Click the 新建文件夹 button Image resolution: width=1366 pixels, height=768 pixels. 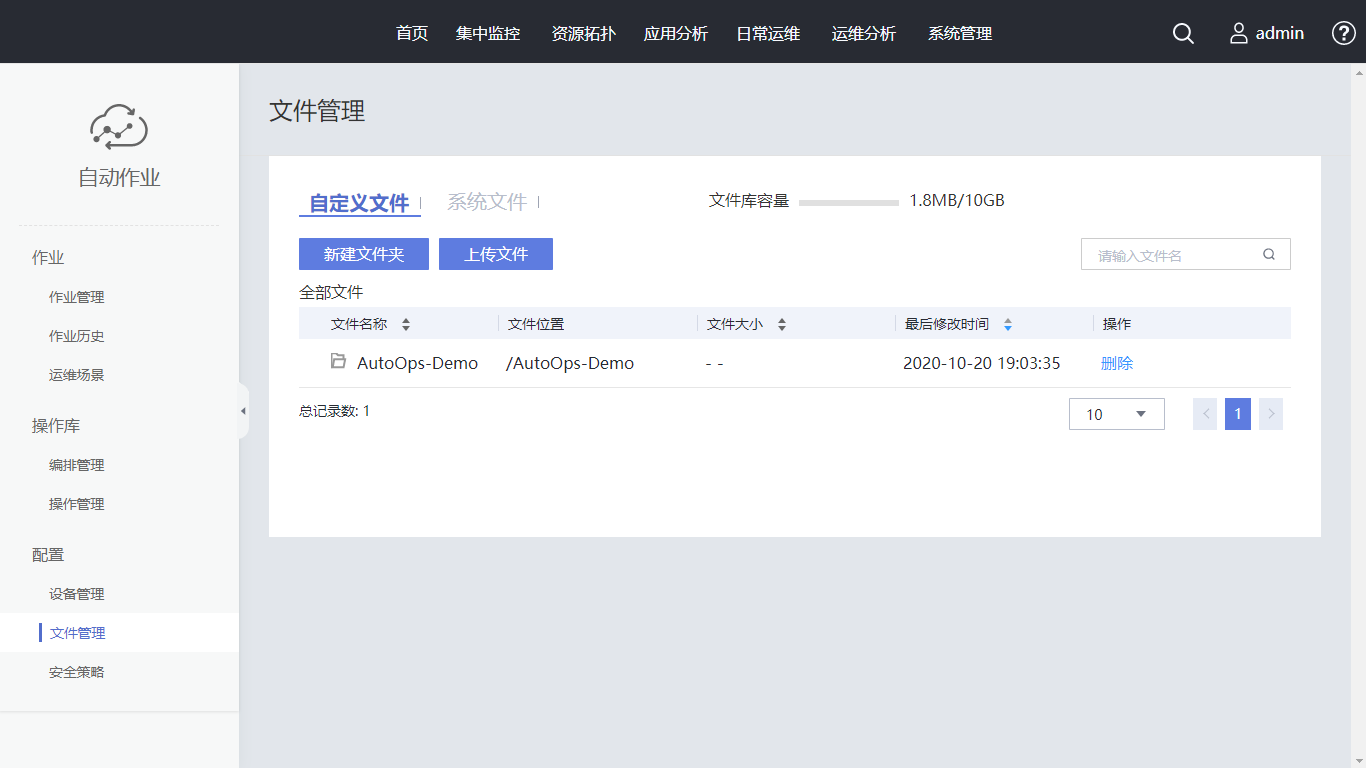tap(364, 254)
